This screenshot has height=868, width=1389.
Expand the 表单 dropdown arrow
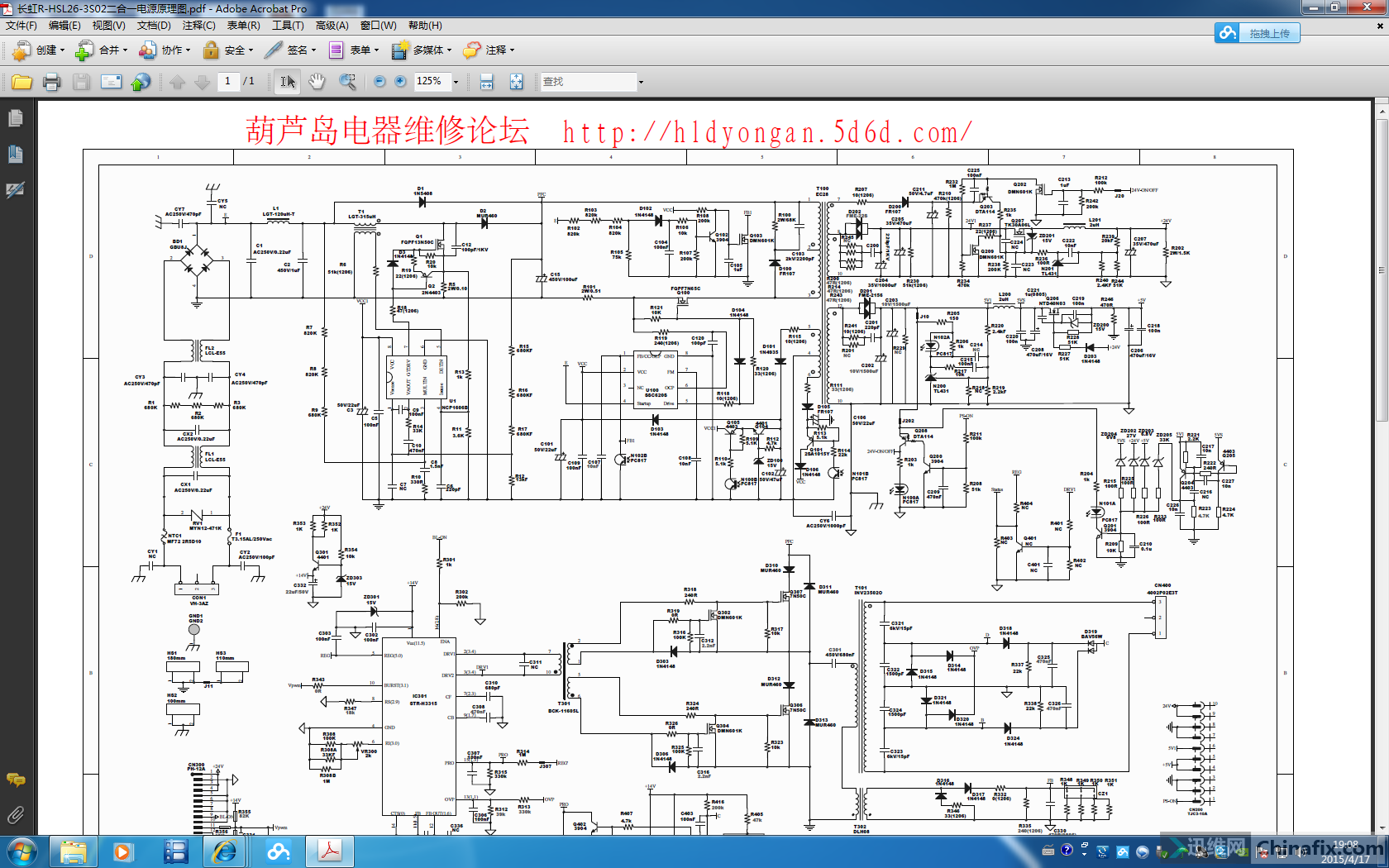pyautogui.click(x=376, y=50)
